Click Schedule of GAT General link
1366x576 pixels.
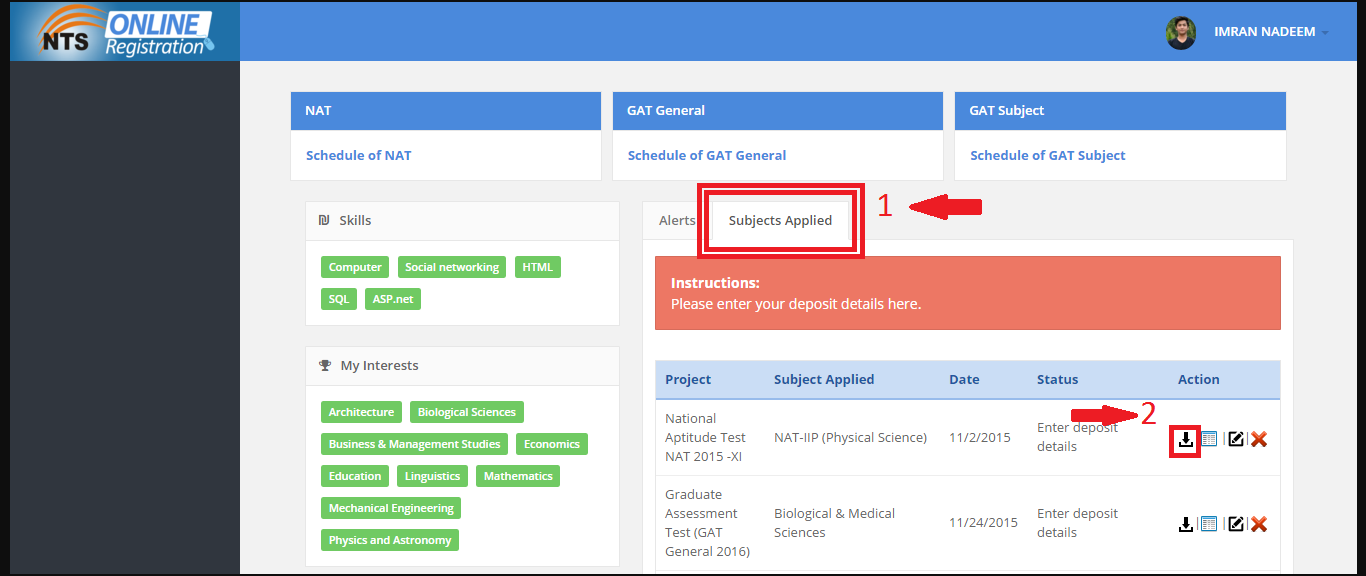click(706, 155)
